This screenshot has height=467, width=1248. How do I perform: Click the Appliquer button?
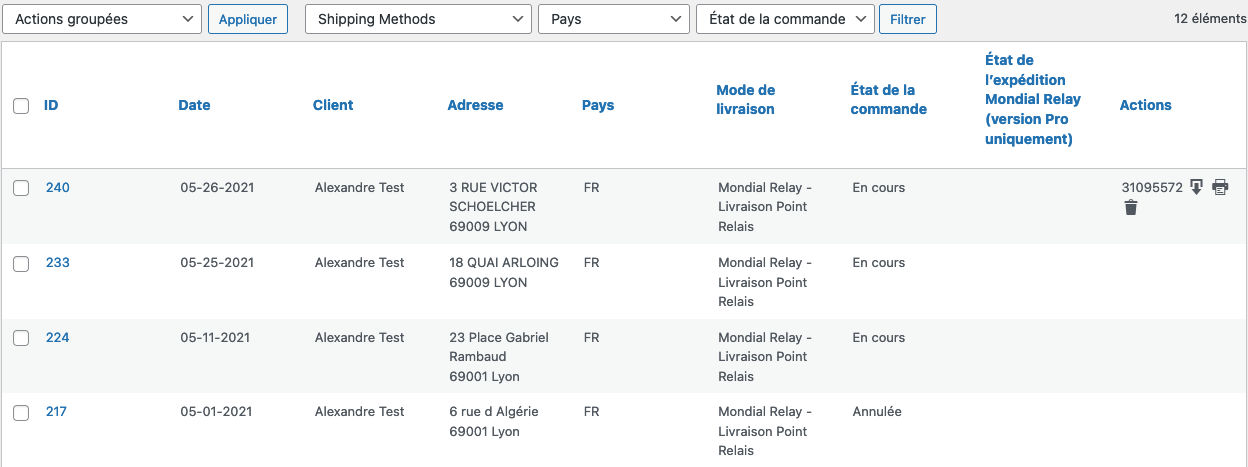click(248, 19)
